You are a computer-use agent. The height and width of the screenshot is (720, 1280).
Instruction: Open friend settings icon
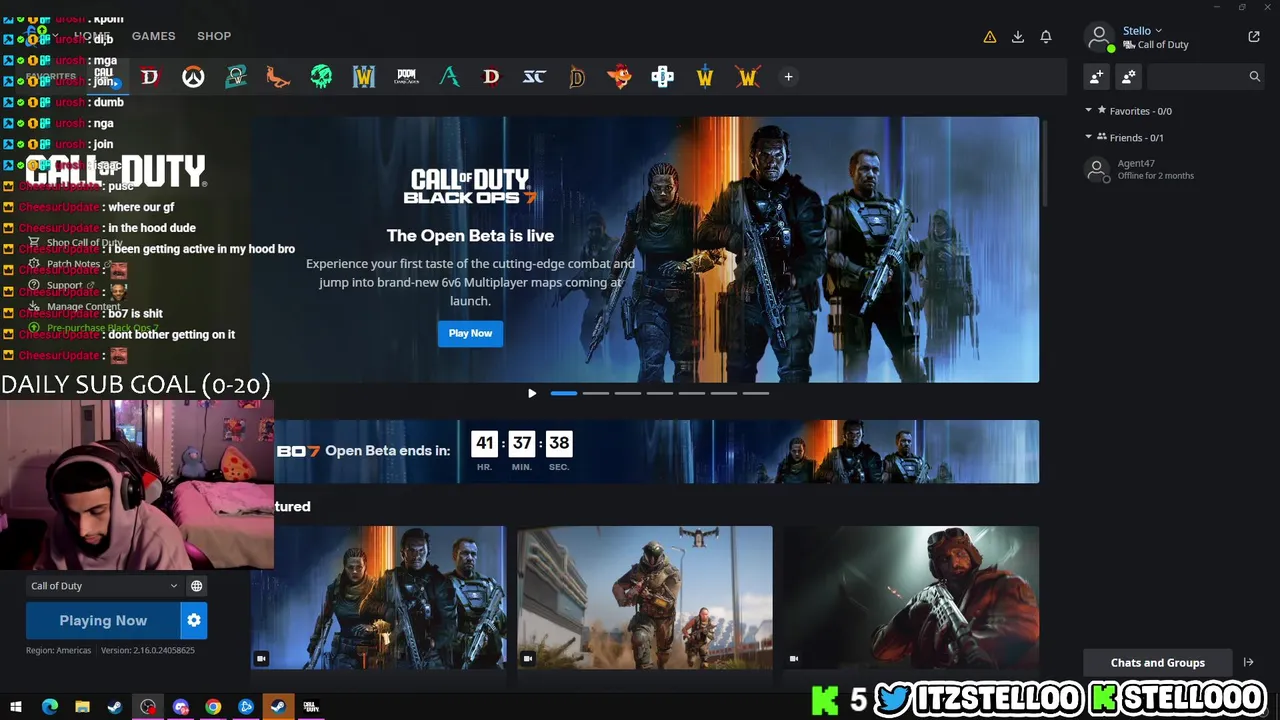click(x=1129, y=76)
